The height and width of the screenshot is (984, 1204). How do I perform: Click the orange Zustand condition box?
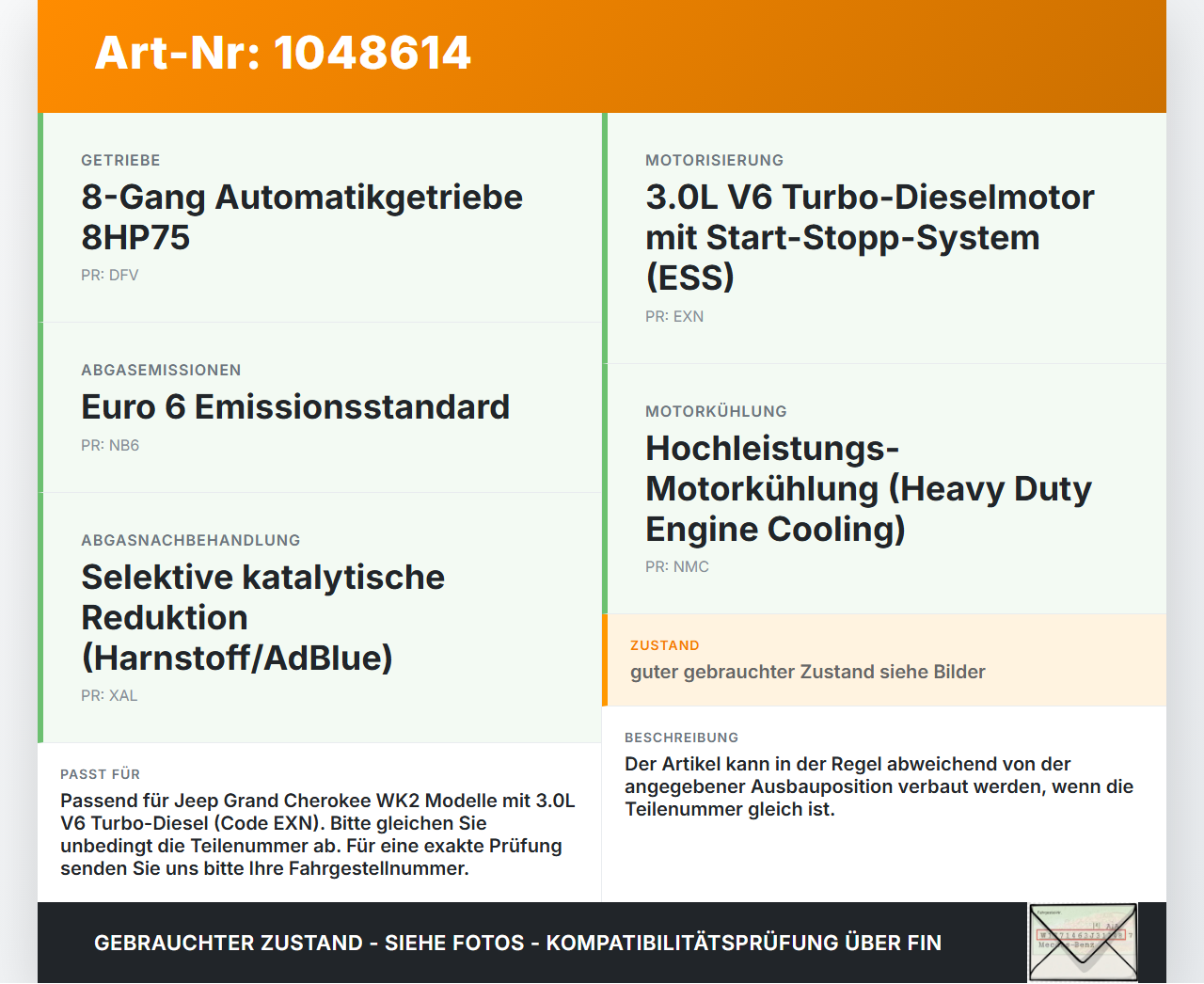[x=884, y=660]
